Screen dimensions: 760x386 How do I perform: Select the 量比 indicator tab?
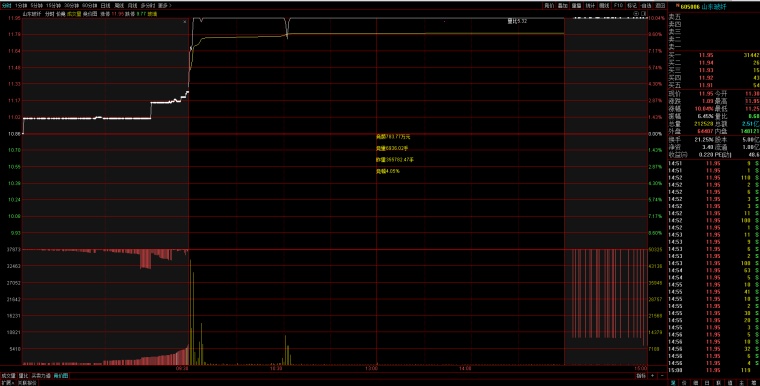tap(23, 376)
